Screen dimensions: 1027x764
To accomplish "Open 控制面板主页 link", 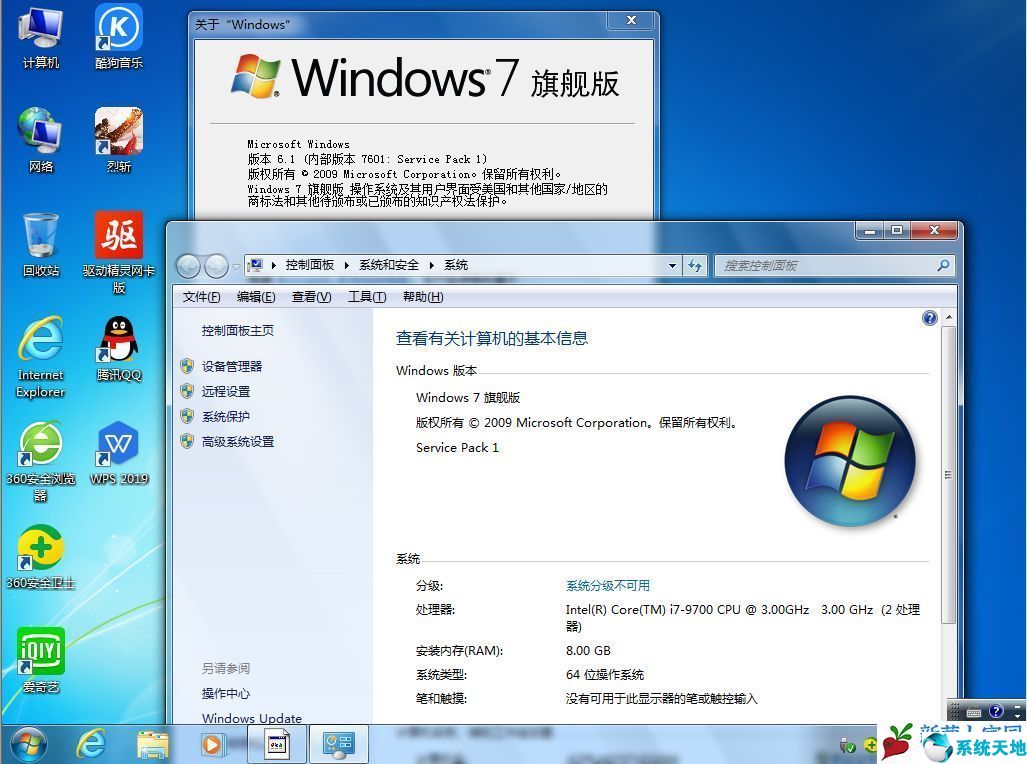I will click(238, 331).
